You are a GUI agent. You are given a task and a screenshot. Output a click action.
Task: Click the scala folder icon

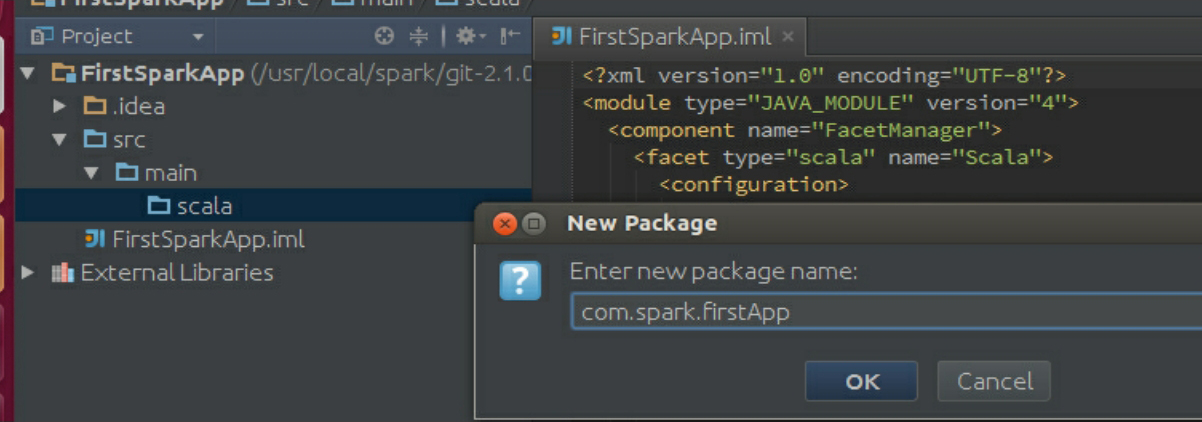pyautogui.click(x=159, y=206)
